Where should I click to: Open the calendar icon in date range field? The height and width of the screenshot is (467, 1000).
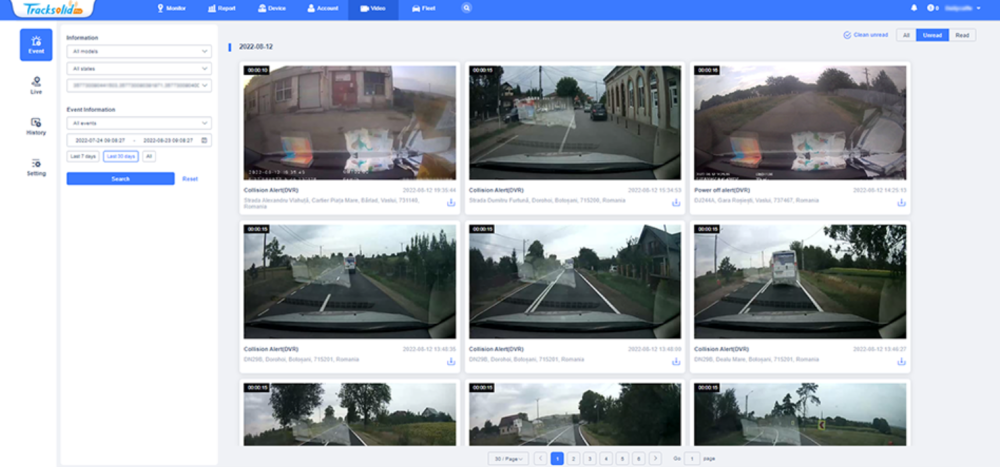click(205, 140)
